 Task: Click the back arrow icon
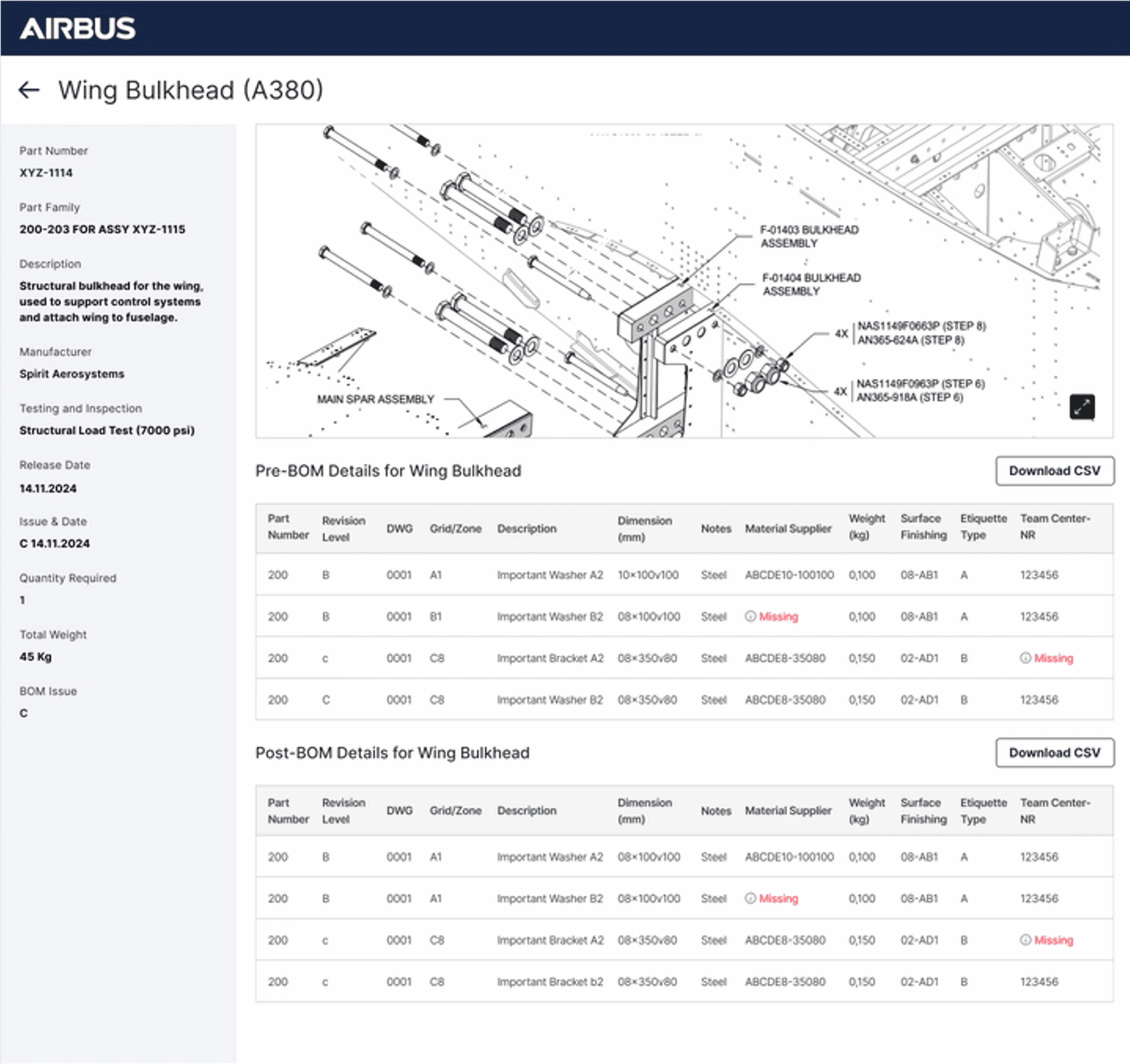[x=29, y=90]
